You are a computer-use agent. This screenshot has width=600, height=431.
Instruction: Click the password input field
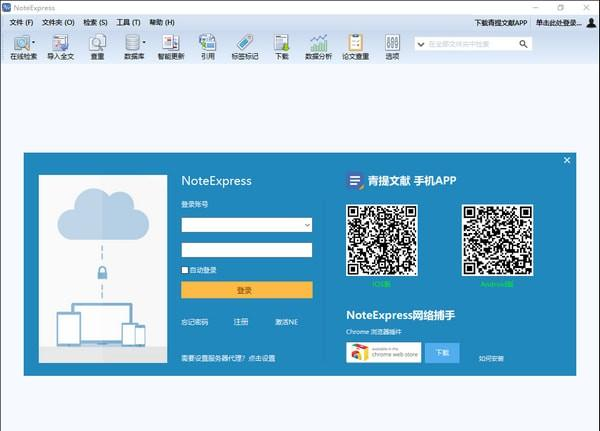[247, 250]
